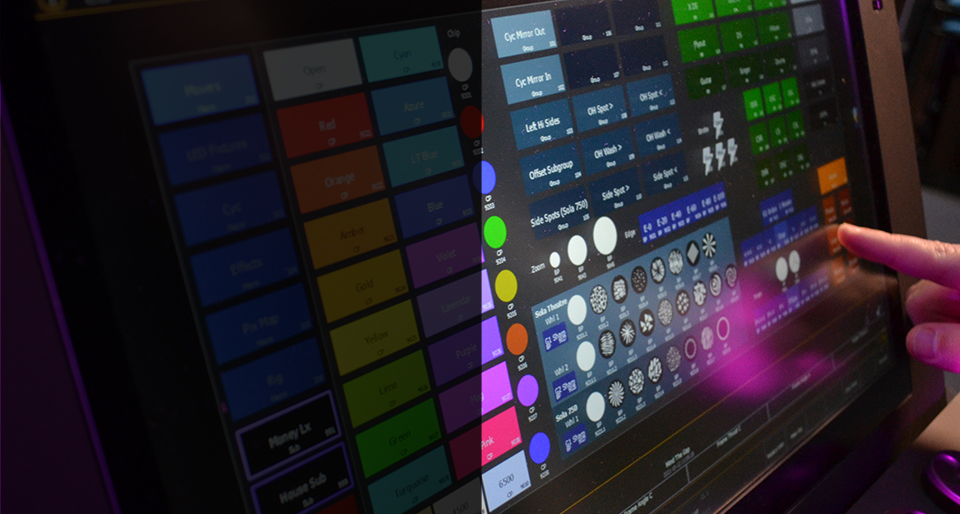
Task: Select the LT Blue color palette tile
Action: pyautogui.click(x=424, y=156)
